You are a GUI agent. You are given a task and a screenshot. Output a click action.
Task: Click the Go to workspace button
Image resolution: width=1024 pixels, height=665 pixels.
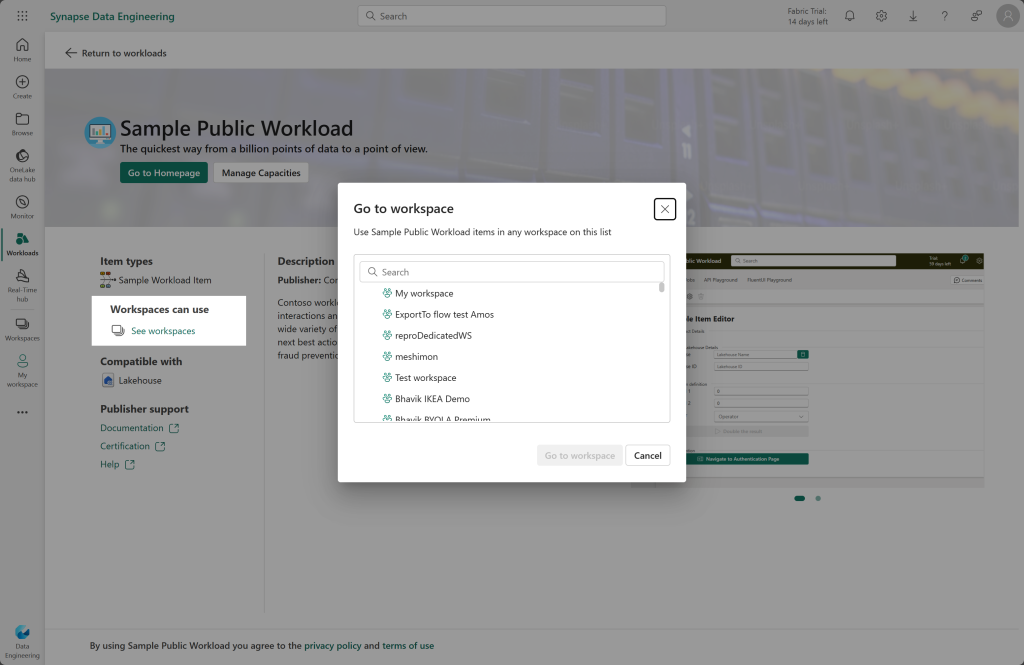(580, 455)
